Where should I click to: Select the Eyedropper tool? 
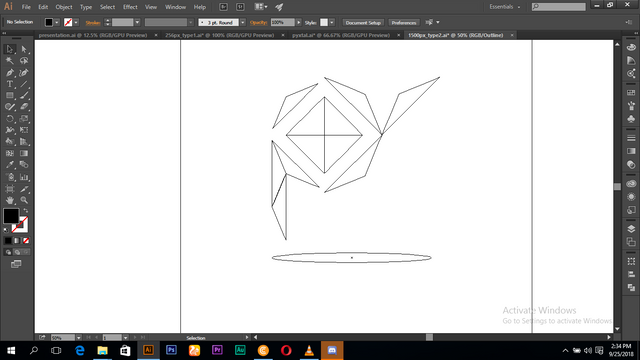(10, 165)
